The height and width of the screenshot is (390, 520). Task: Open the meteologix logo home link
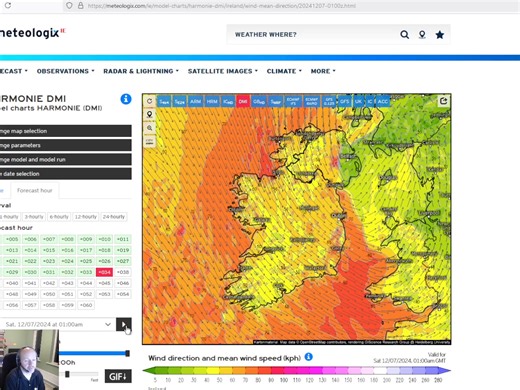[32, 33]
